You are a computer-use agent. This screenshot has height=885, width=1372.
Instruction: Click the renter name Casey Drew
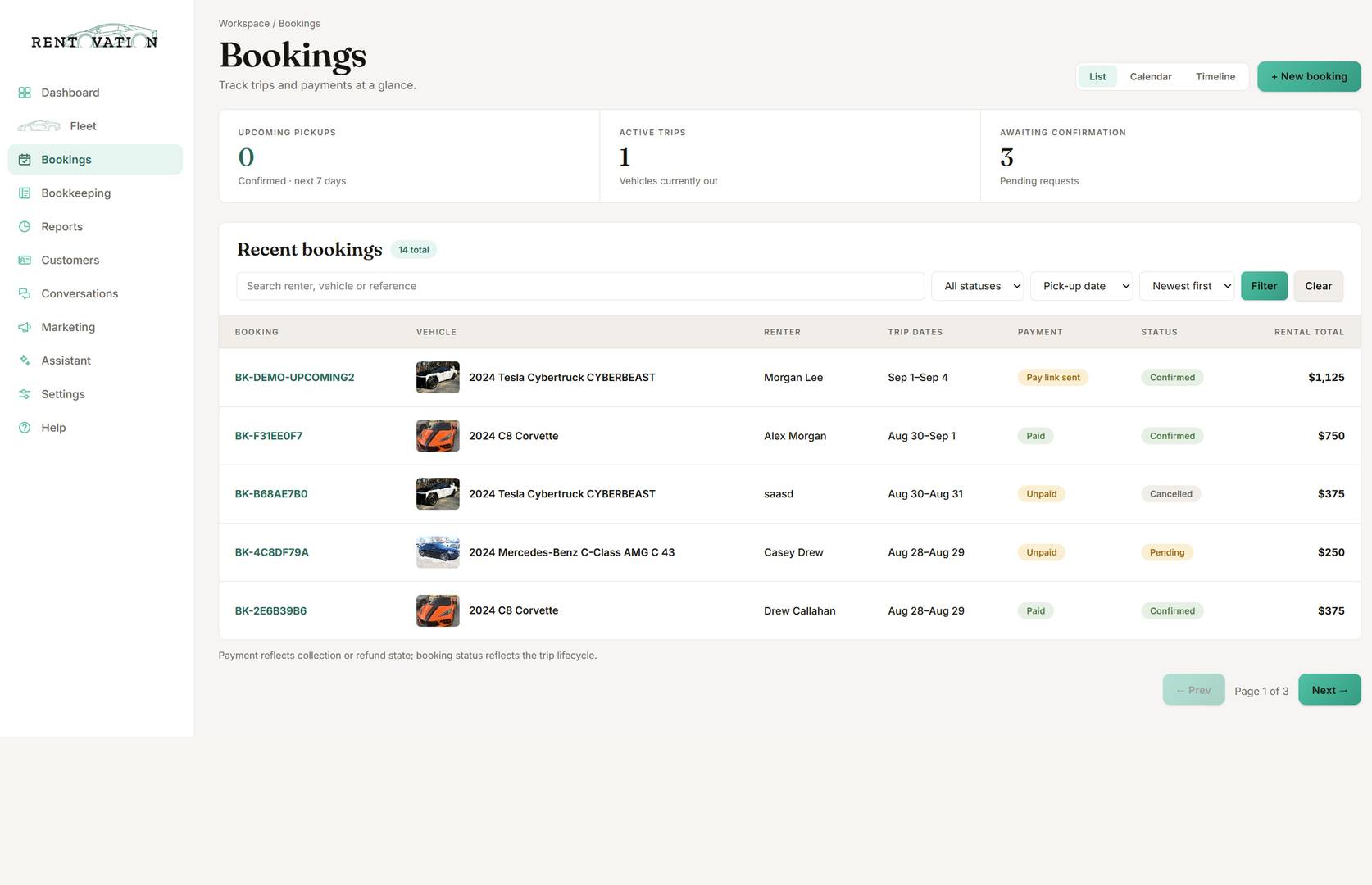coord(793,552)
